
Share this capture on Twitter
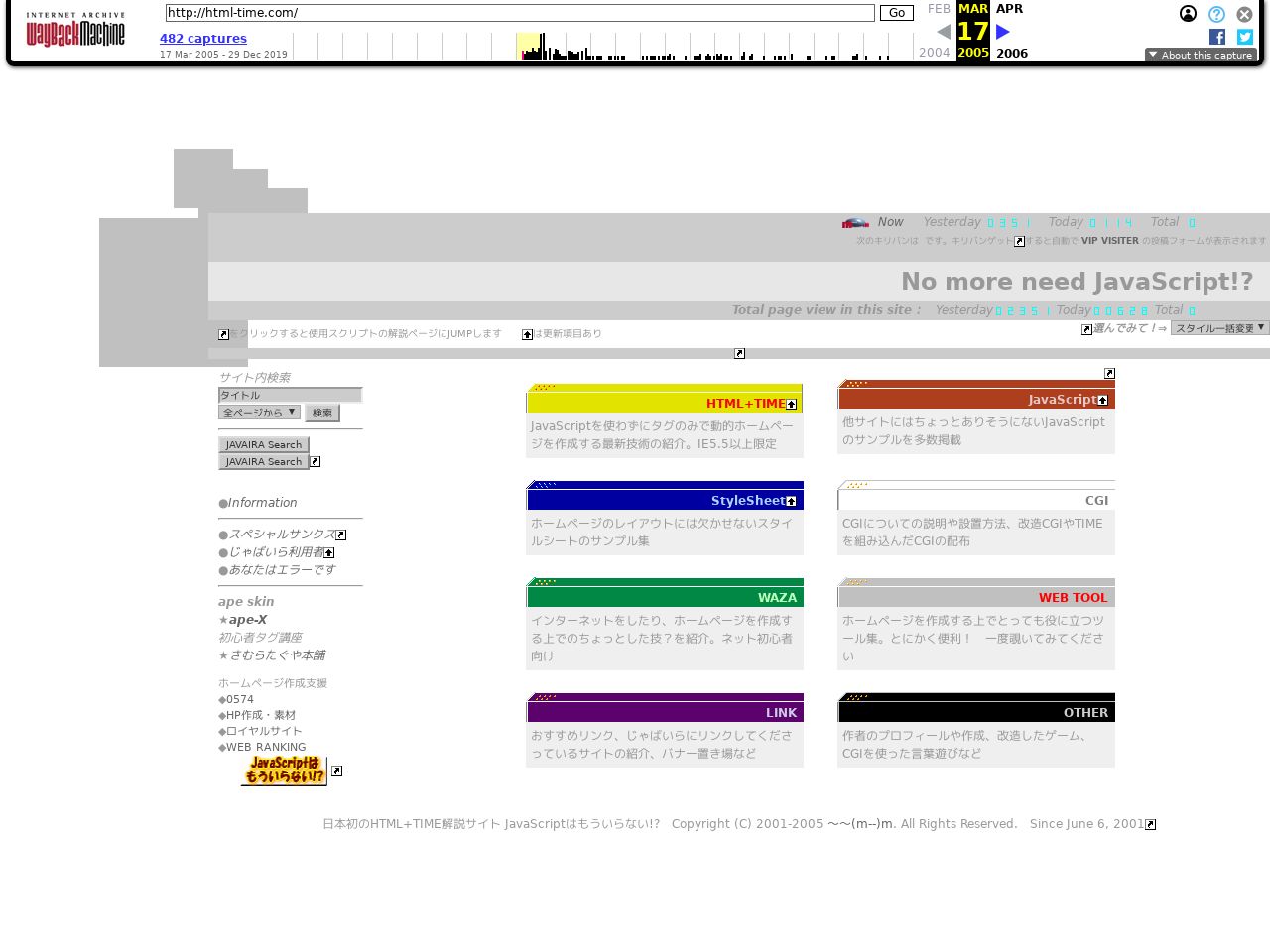(x=1245, y=37)
